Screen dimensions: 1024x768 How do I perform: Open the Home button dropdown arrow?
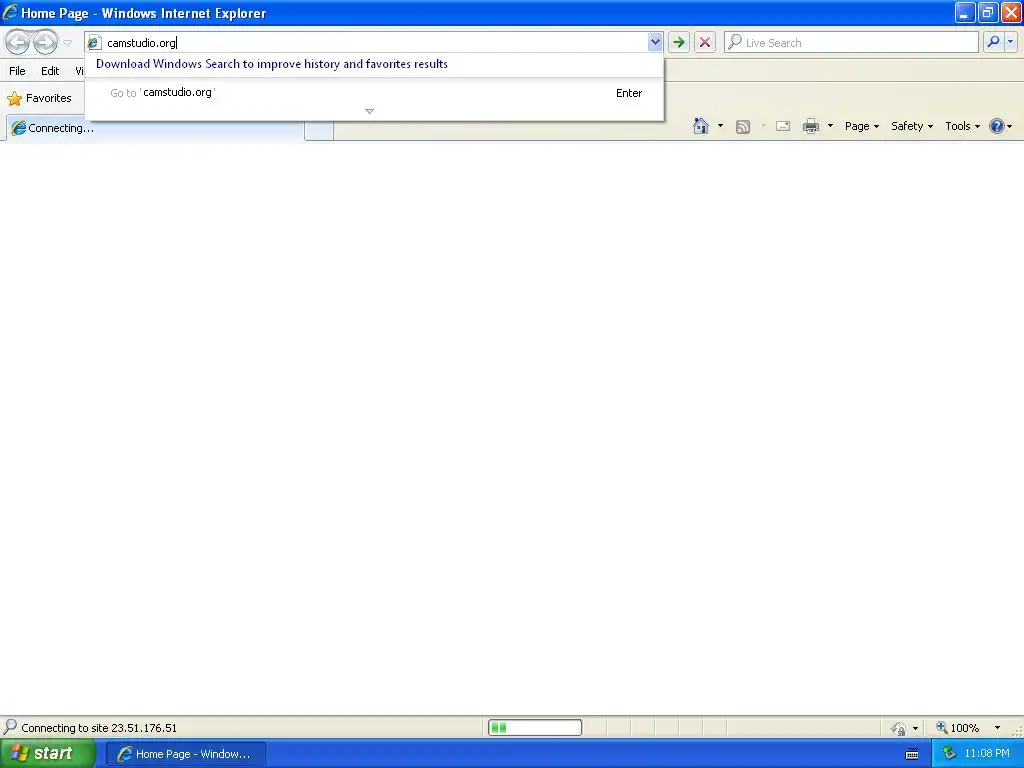720,126
